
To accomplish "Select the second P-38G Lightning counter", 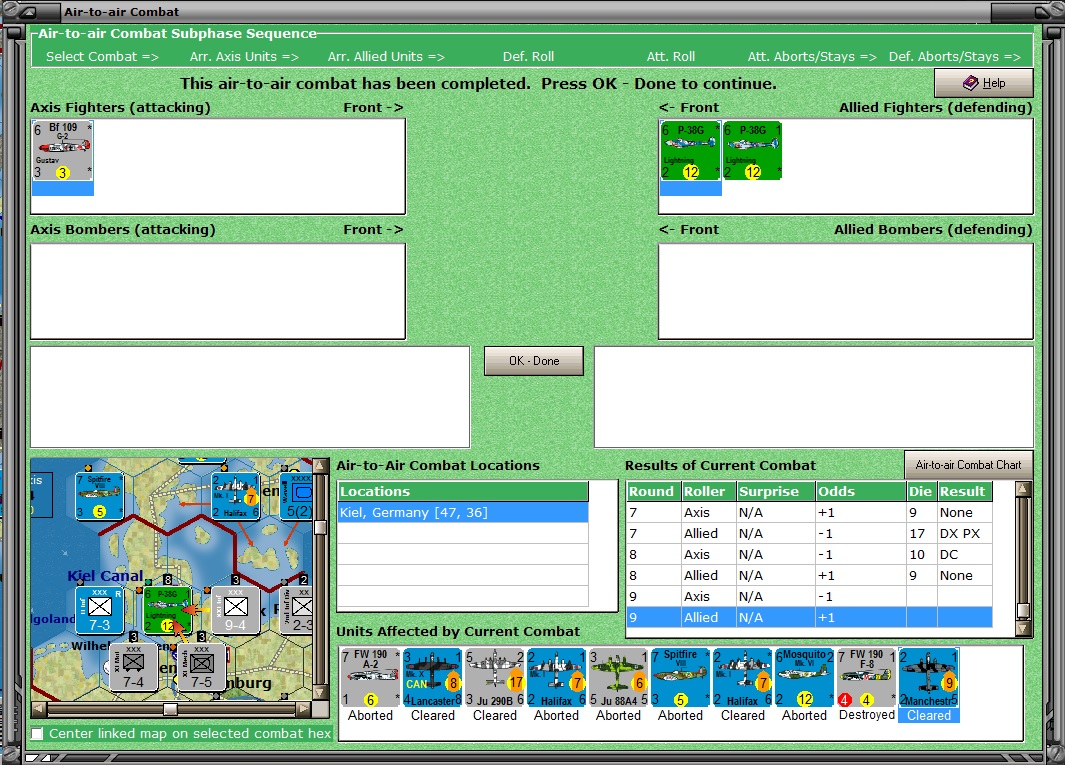I will pos(752,151).
